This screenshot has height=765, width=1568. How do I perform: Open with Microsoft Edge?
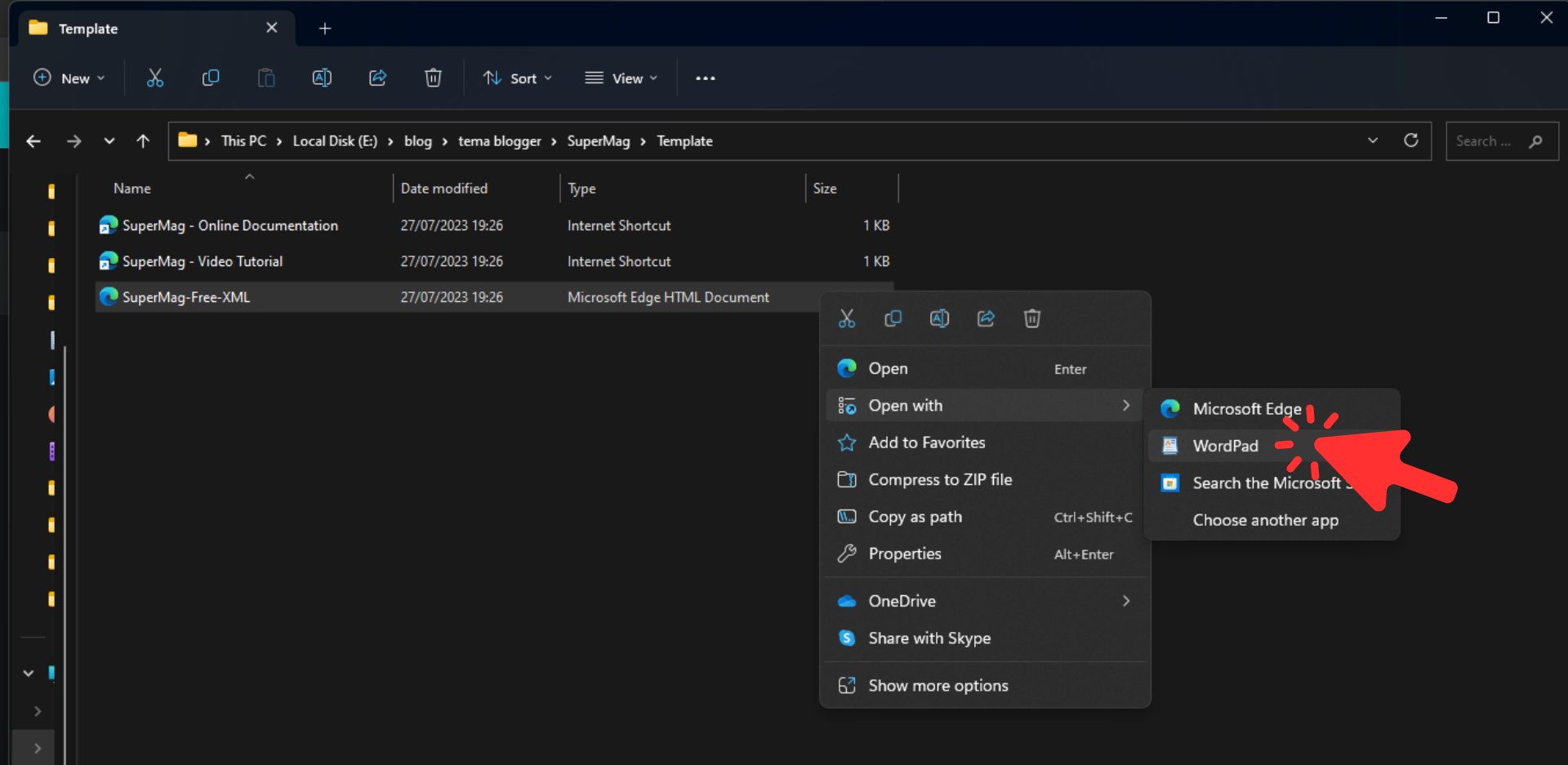point(1272,408)
